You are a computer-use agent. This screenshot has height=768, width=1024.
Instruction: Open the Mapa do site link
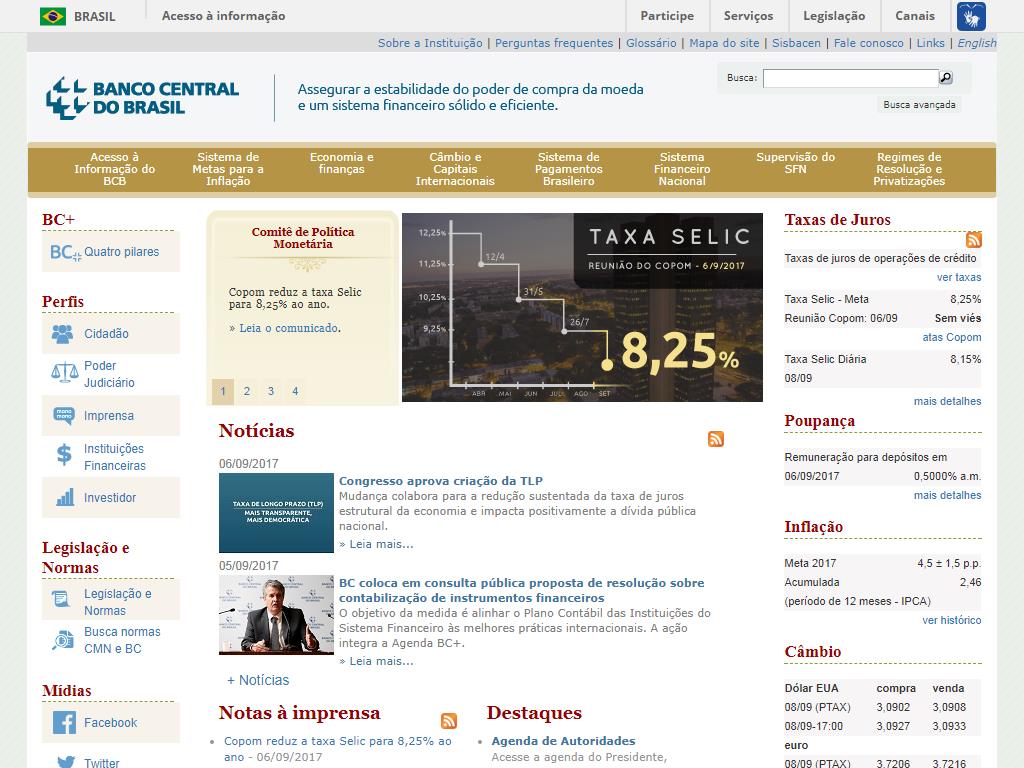click(724, 43)
